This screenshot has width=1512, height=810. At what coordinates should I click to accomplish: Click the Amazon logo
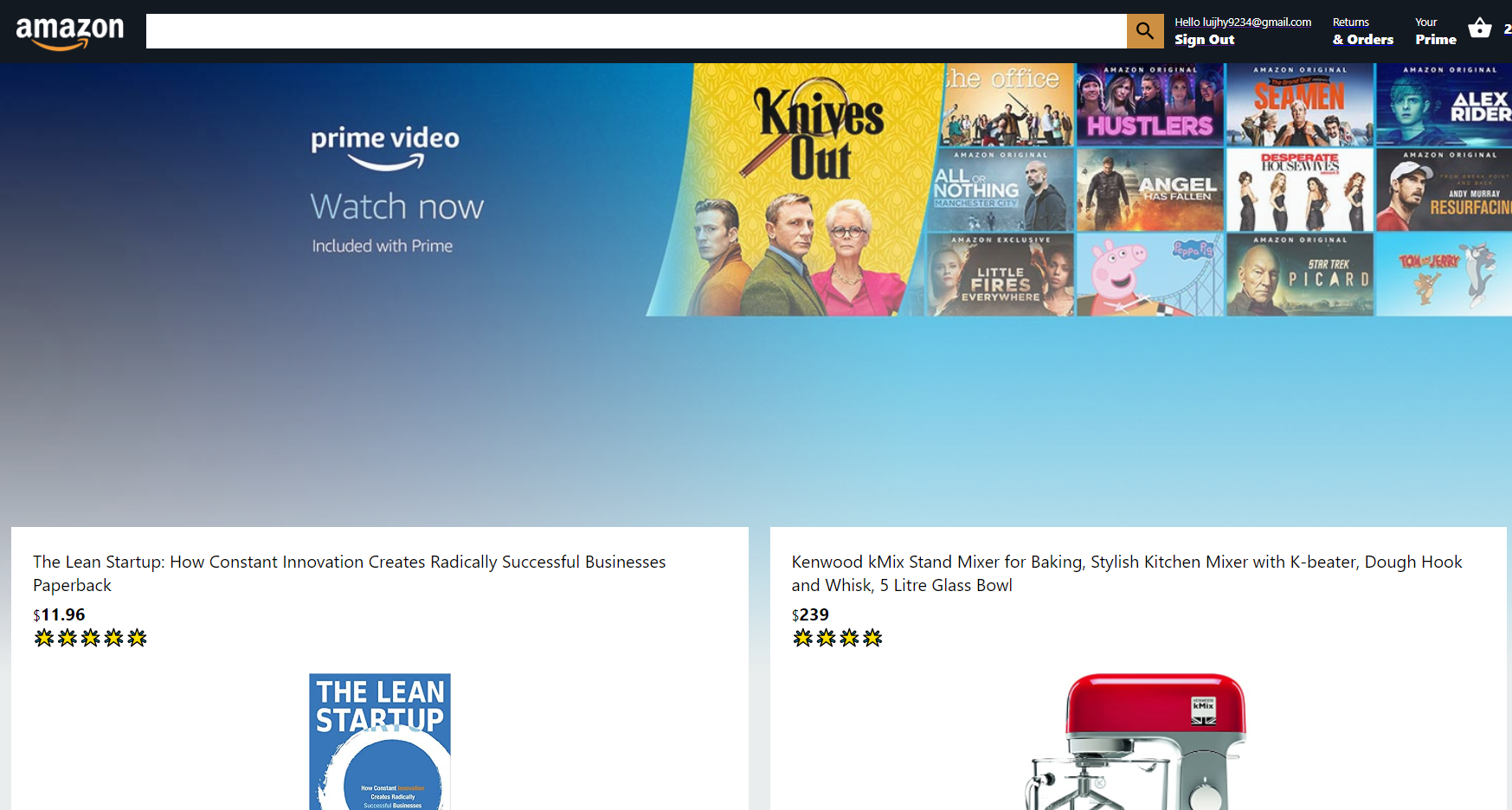click(70, 33)
